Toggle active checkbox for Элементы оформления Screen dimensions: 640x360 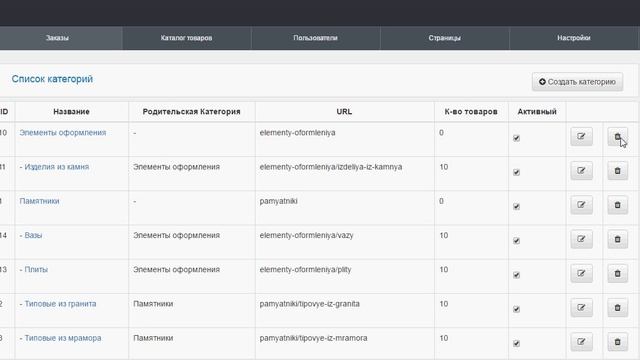[516, 138]
